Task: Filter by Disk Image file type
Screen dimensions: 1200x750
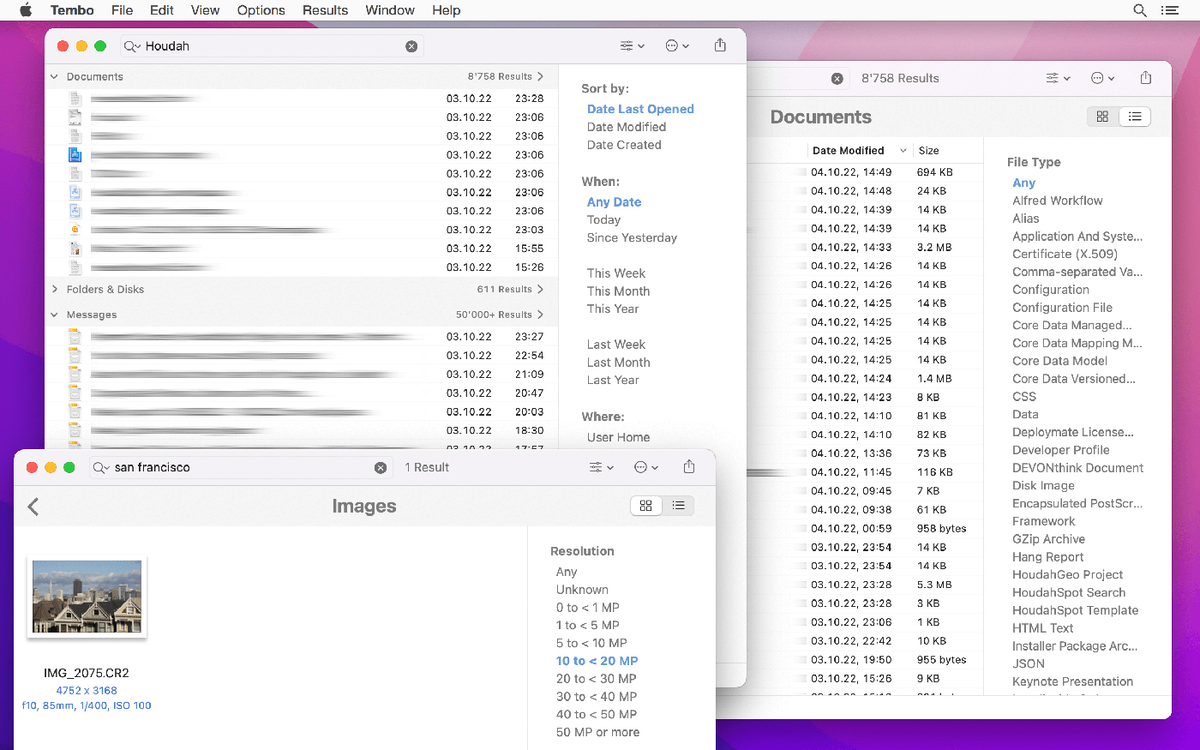Action: [1043, 486]
